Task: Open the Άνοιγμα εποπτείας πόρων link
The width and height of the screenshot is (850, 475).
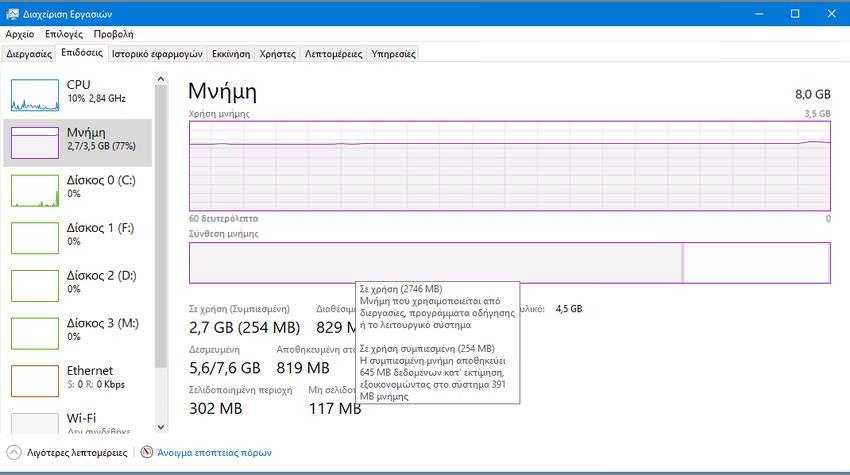Action: click(x=214, y=452)
